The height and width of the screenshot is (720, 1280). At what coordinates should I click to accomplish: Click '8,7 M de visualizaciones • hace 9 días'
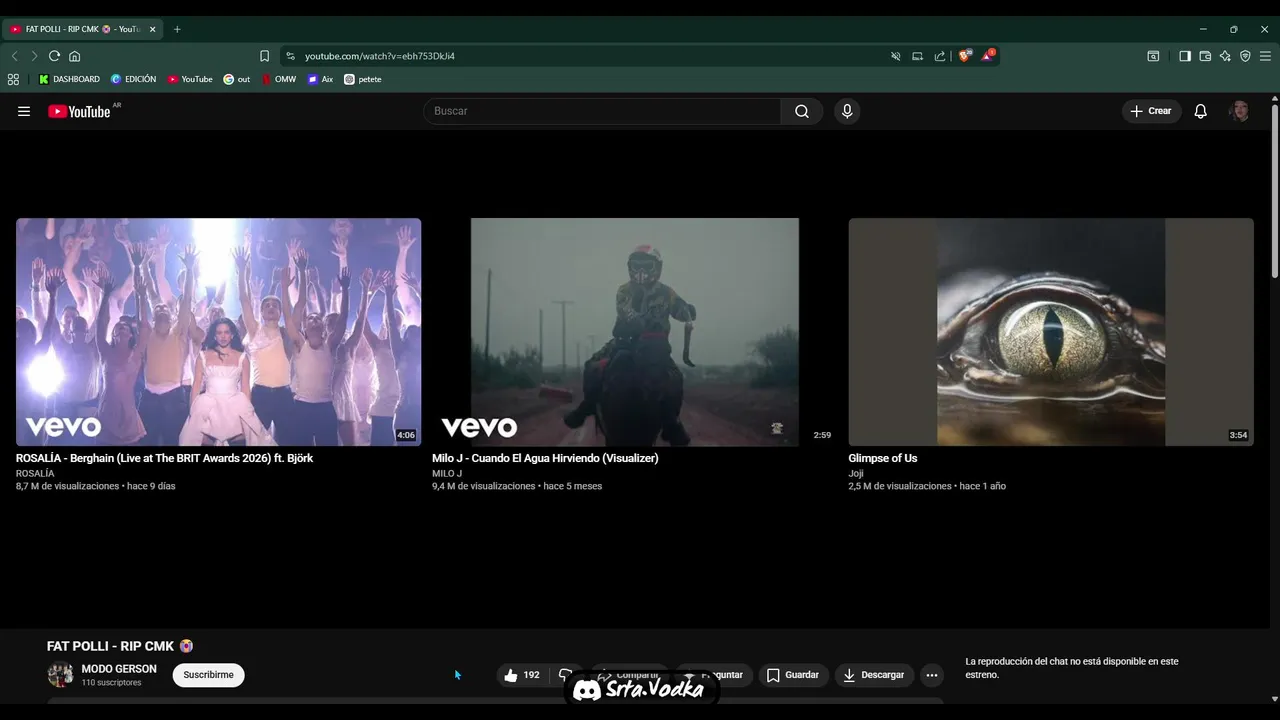(96, 486)
